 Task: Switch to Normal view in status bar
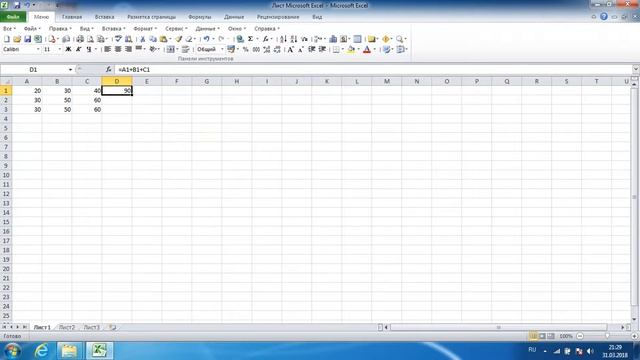click(x=533, y=336)
